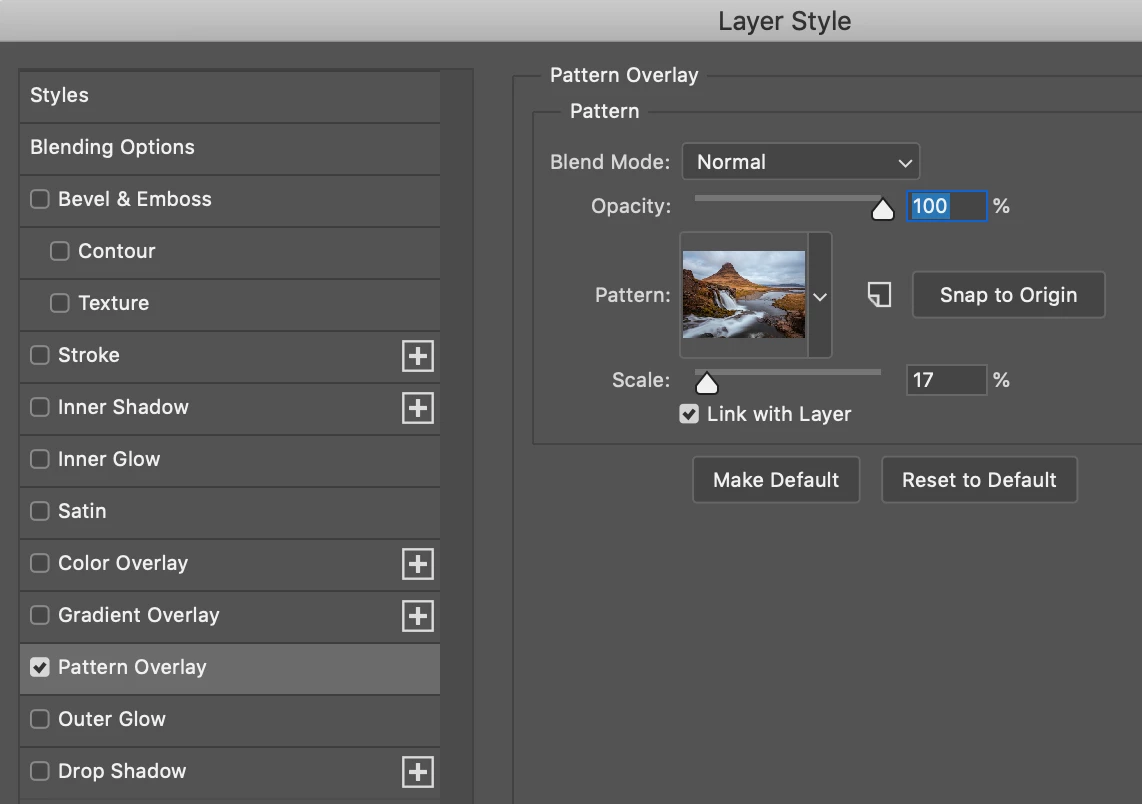Disable Link with Layer
The image size is (1142, 804).
point(689,414)
